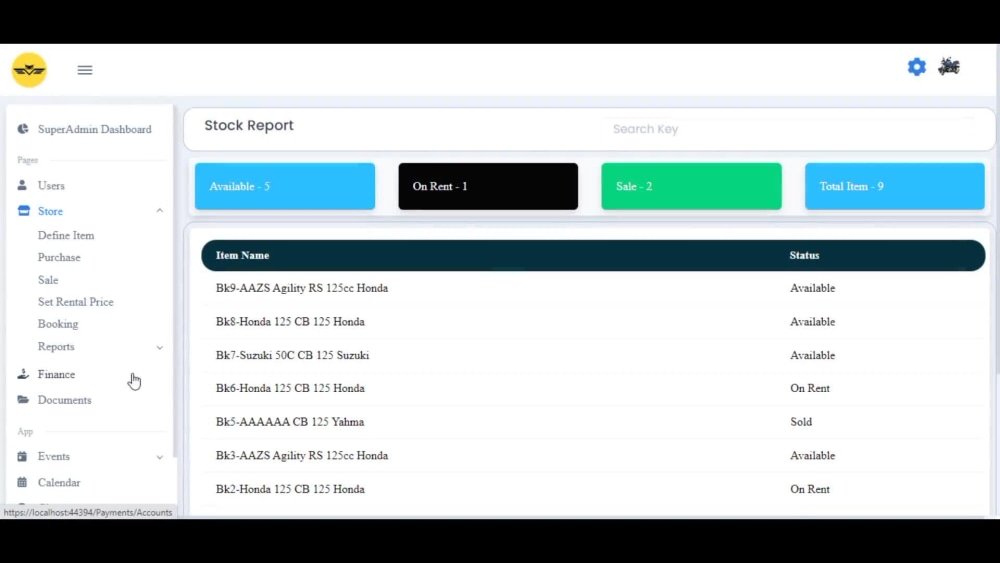
Task: Collapse the Store menu chevron
Action: pos(159,210)
